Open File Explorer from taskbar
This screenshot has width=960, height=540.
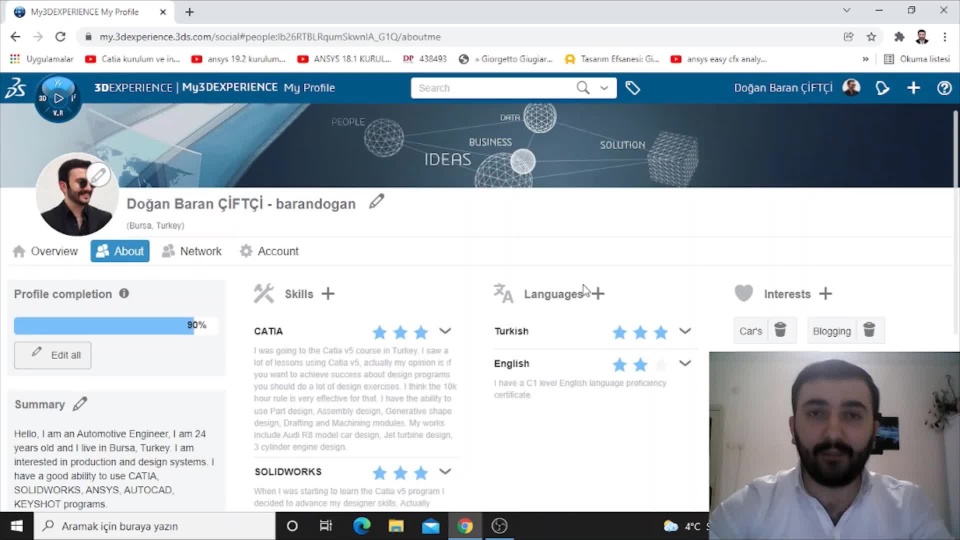click(x=396, y=526)
